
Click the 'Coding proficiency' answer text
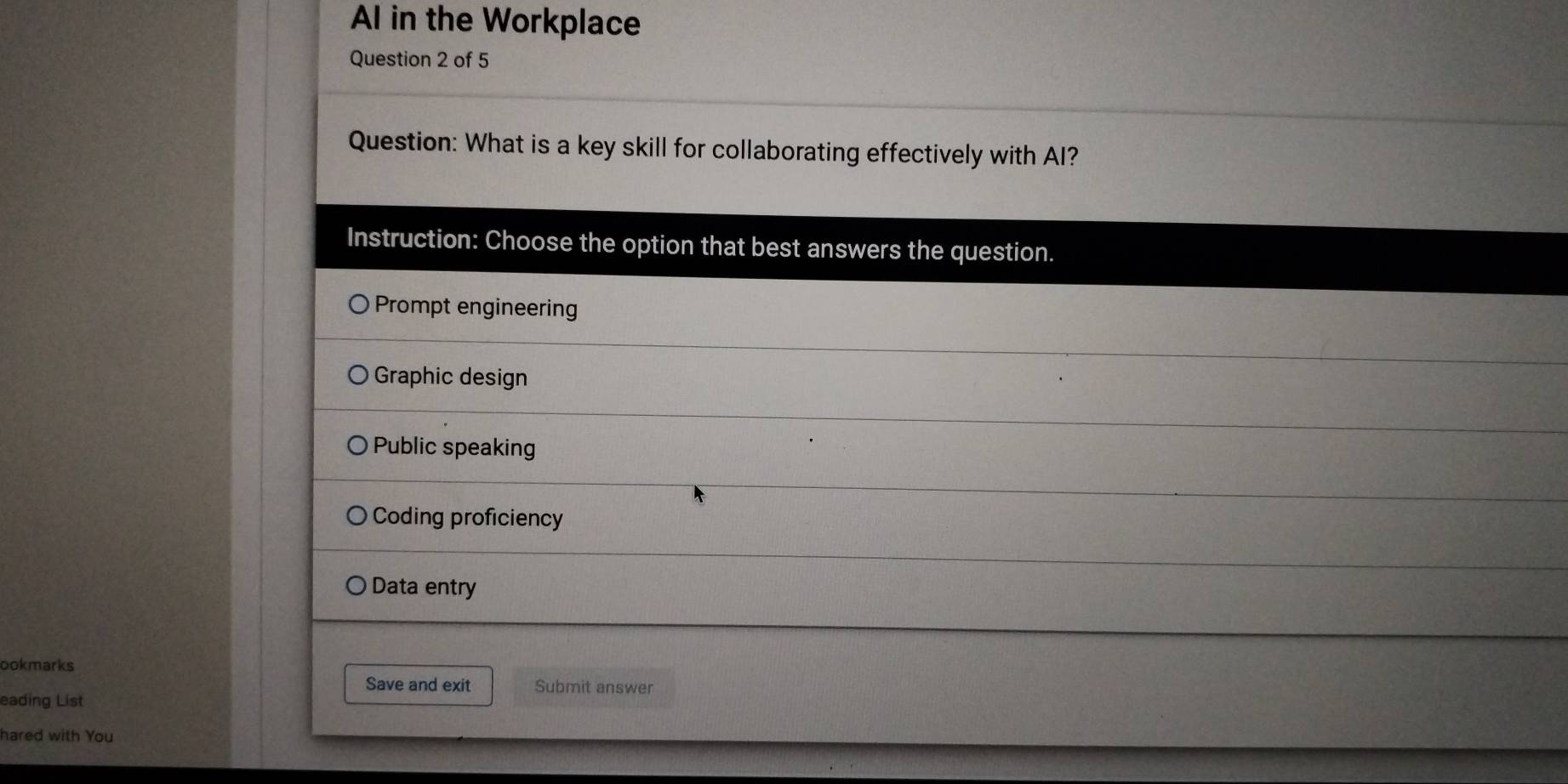pos(467,517)
